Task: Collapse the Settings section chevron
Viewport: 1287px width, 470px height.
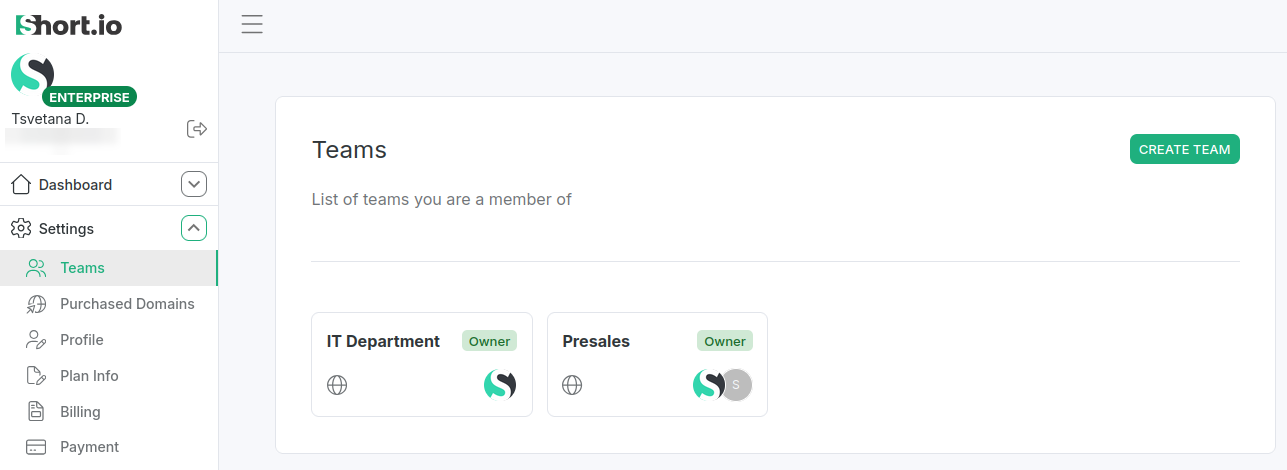Action: coord(194,229)
